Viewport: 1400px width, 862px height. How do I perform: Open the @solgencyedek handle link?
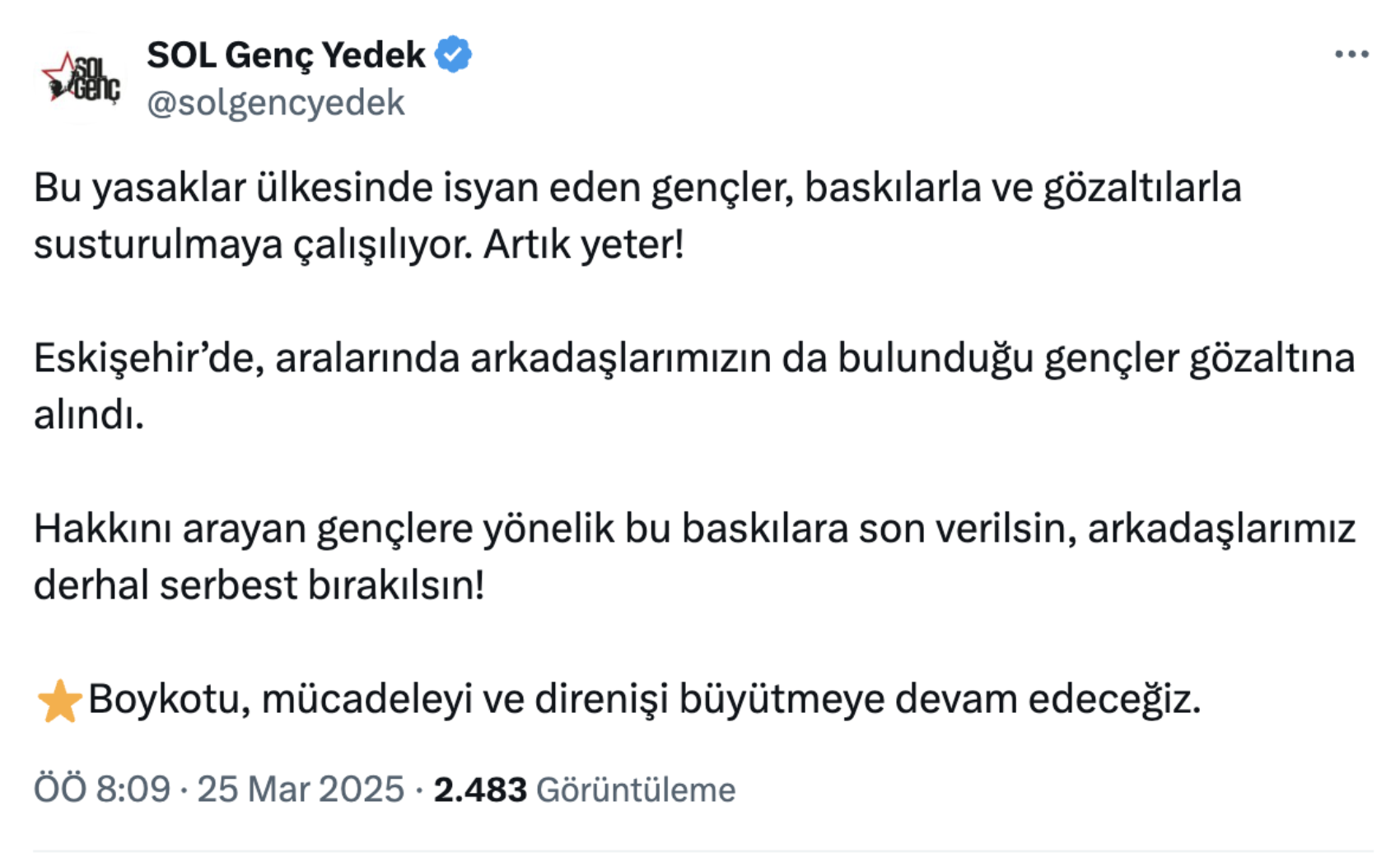pyautogui.click(x=276, y=103)
